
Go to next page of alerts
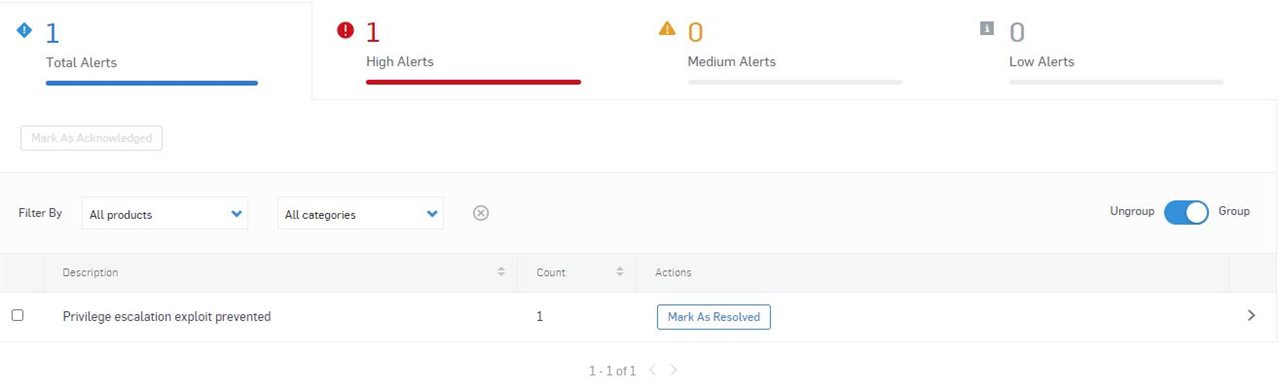[674, 371]
